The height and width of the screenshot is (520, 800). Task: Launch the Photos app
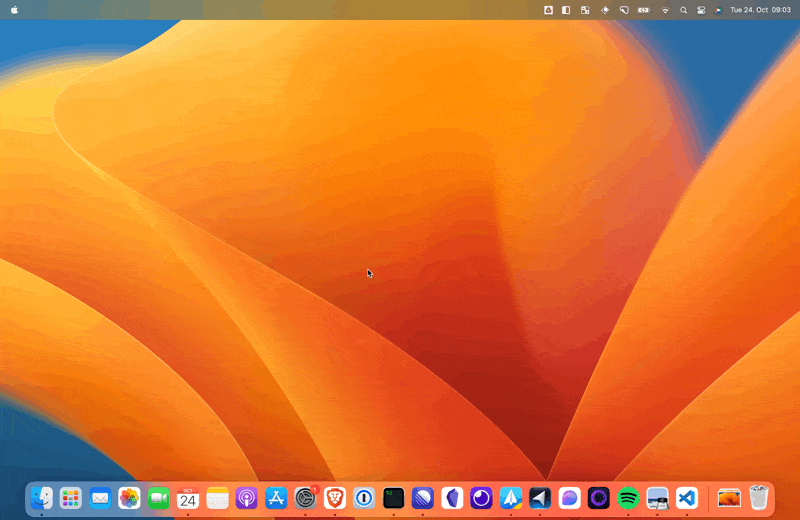coord(129,497)
